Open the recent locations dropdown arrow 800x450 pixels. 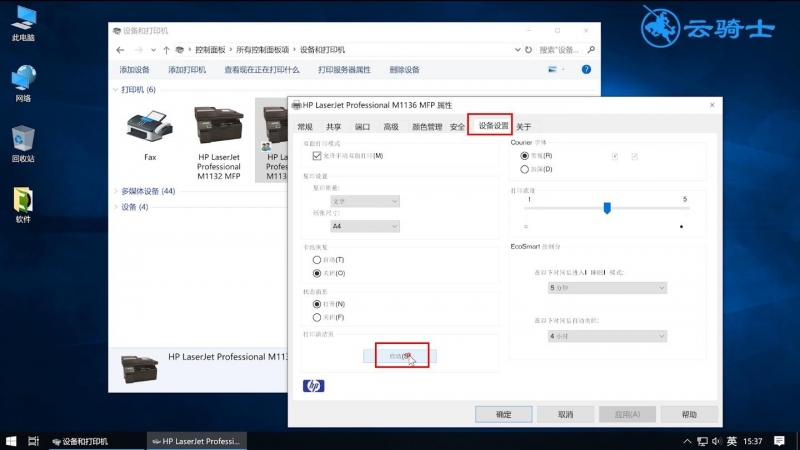(153, 50)
